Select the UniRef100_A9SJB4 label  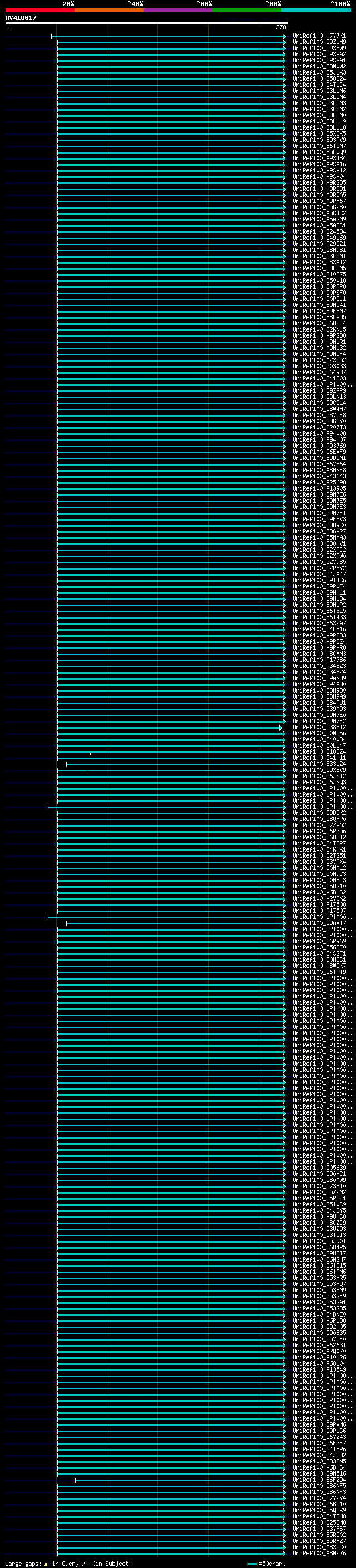pyautogui.click(x=319, y=159)
